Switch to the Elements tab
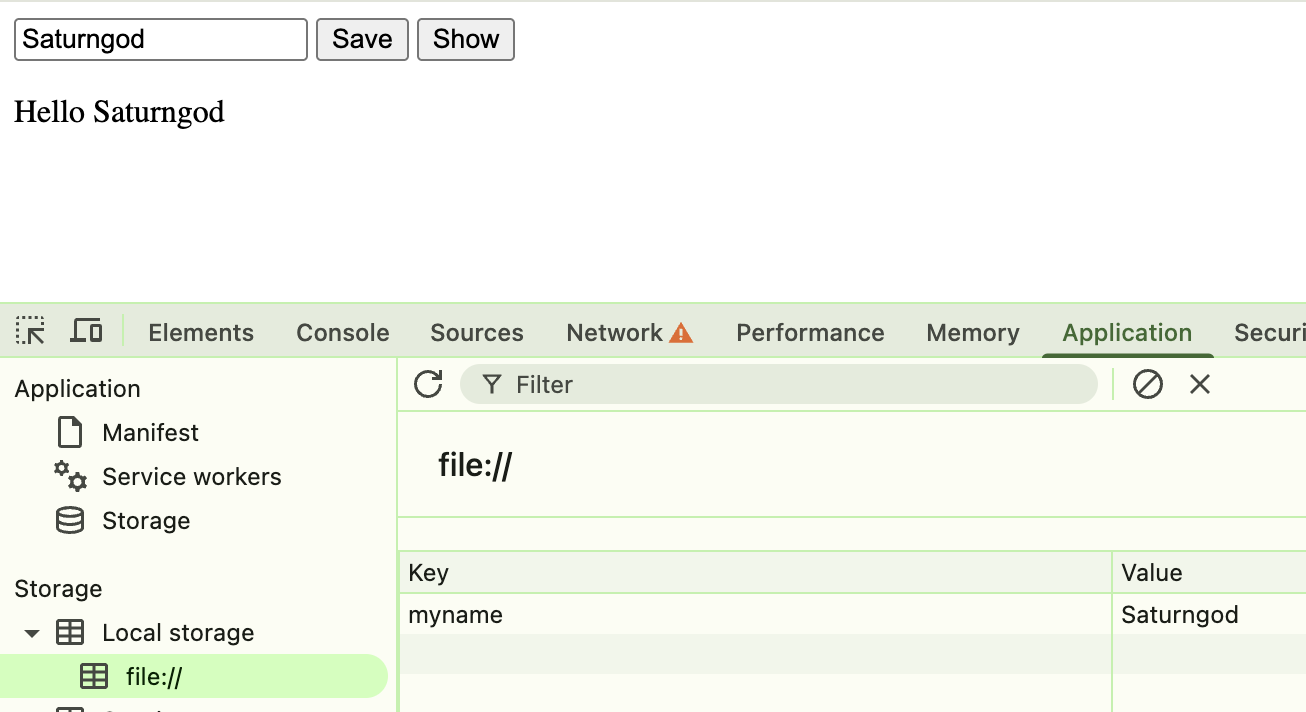 [x=201, y=333]
